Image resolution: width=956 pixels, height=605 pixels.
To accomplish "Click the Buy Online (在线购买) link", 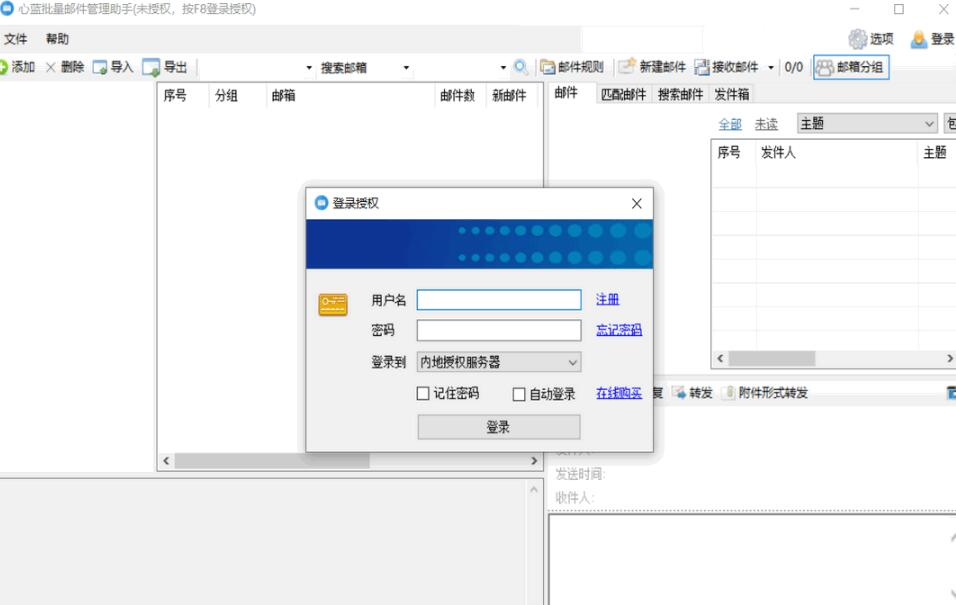I will (619, 393).
